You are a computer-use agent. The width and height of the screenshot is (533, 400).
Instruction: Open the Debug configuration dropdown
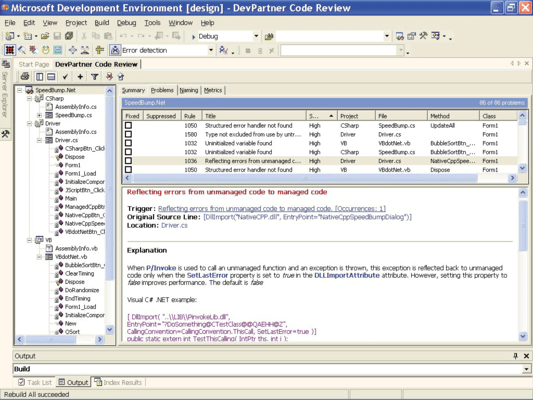pos(256,36)
